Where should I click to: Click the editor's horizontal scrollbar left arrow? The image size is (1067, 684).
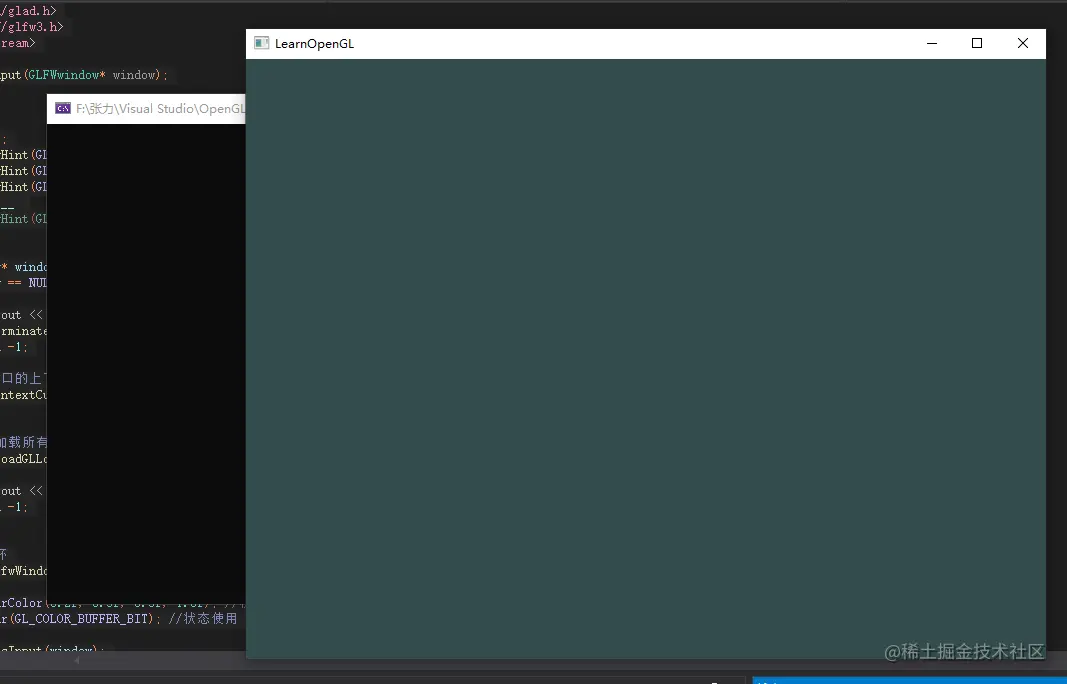77,659
